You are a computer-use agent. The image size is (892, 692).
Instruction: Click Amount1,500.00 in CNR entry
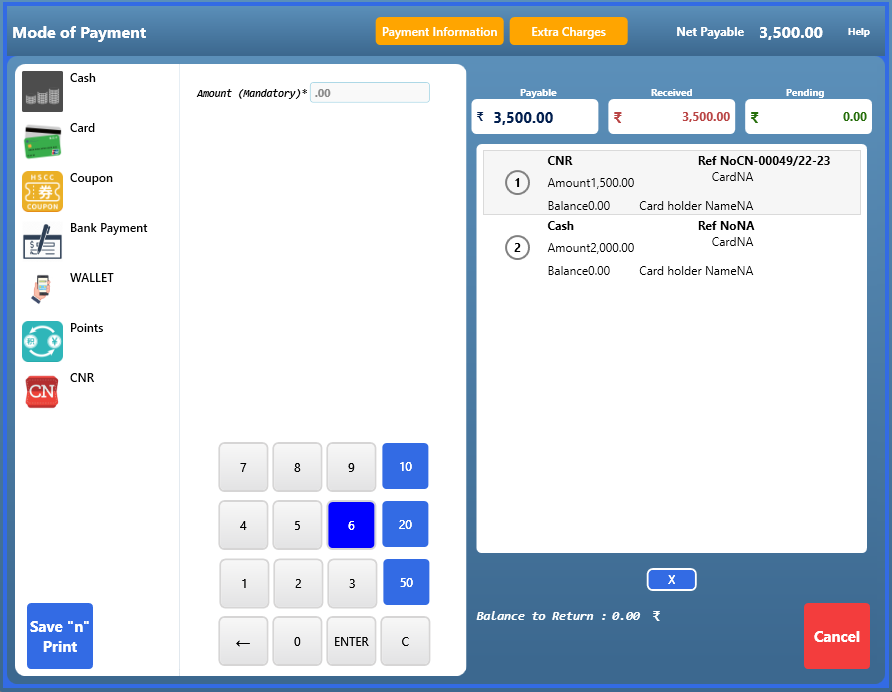[x=590, y=183]
